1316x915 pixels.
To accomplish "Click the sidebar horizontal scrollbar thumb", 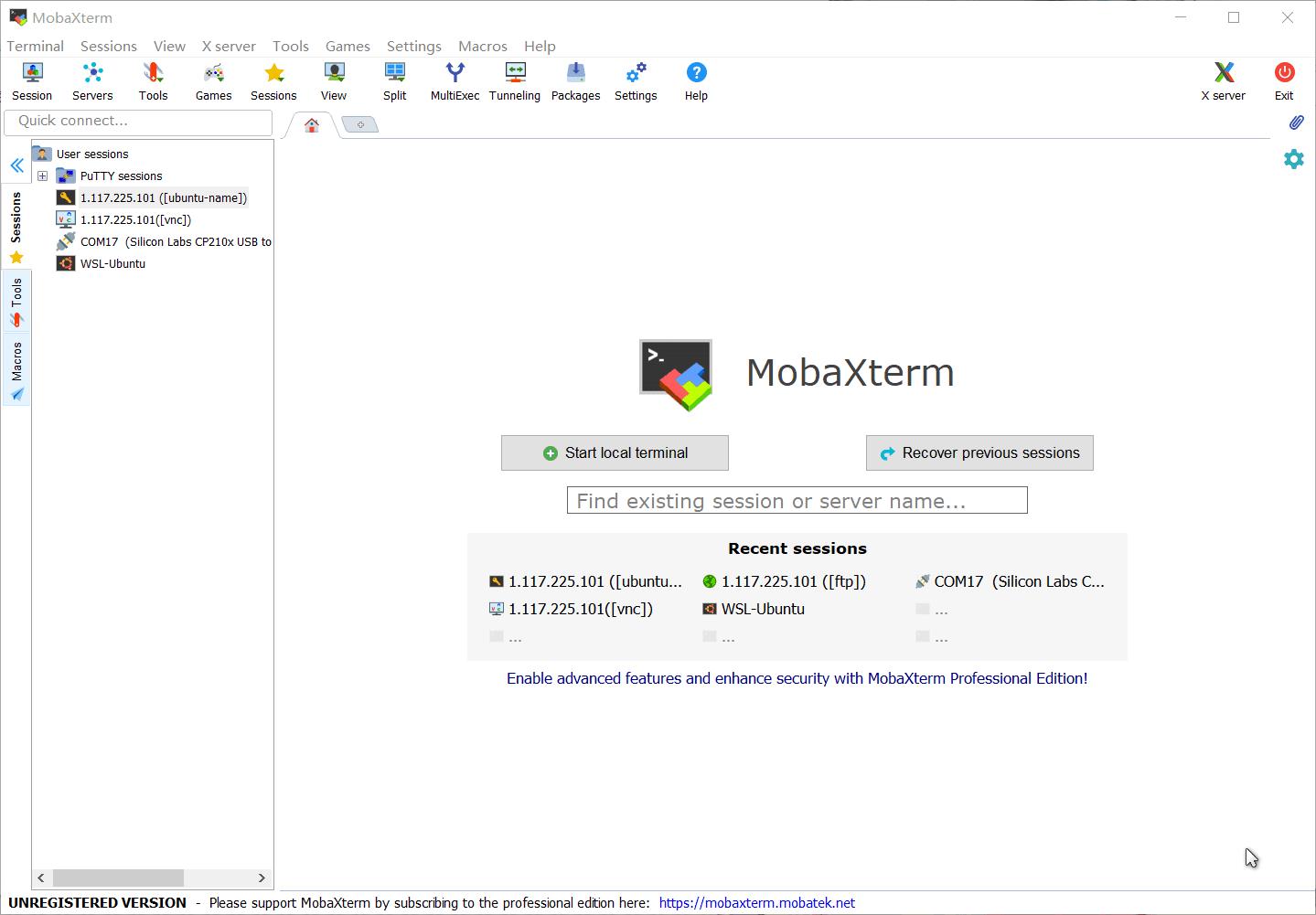I will [118, 878].
